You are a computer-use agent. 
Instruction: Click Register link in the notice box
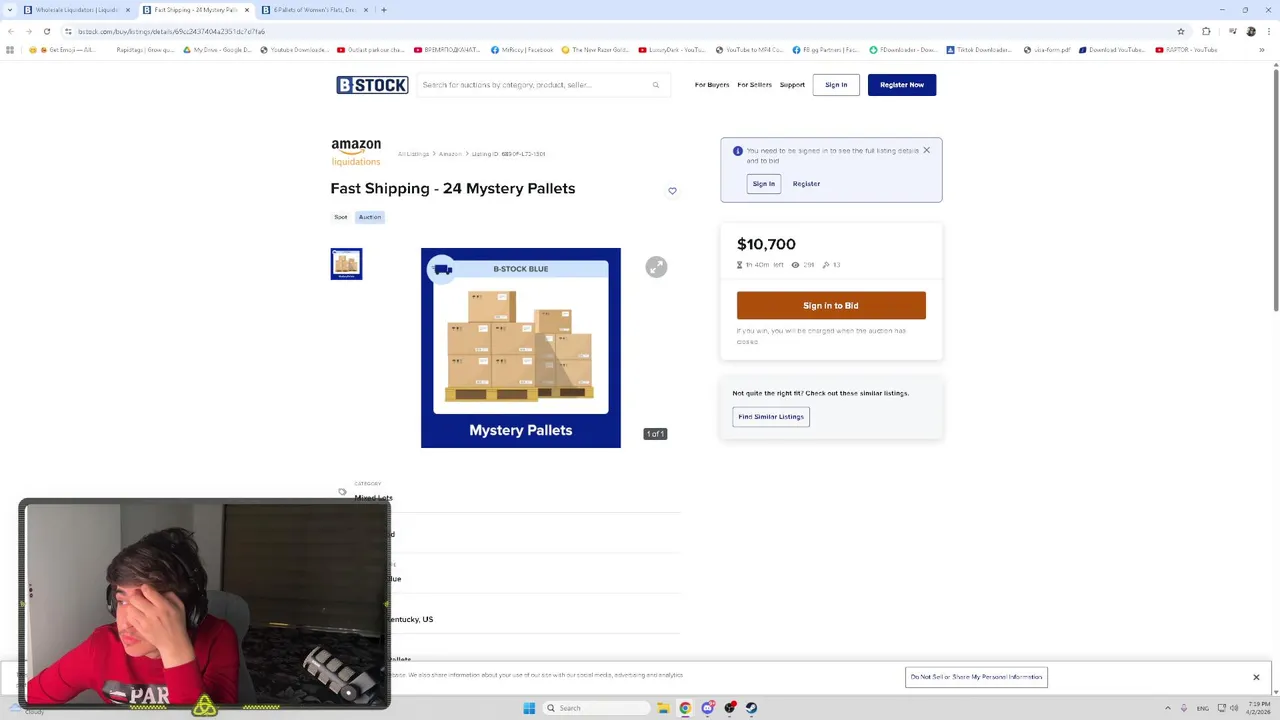coord(806,184)
